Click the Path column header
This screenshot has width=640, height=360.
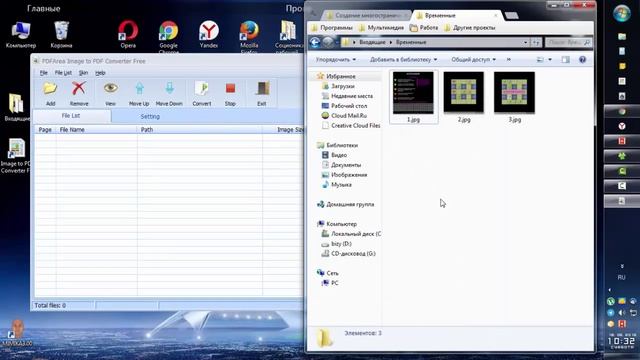[x=200, y=129]
